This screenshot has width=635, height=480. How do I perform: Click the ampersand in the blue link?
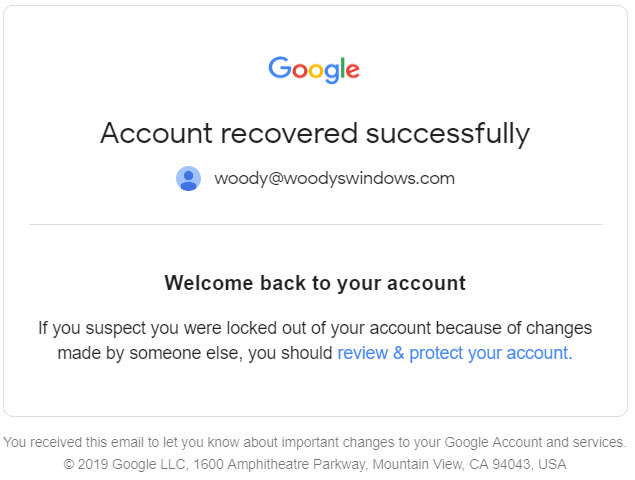coord(398,352)
